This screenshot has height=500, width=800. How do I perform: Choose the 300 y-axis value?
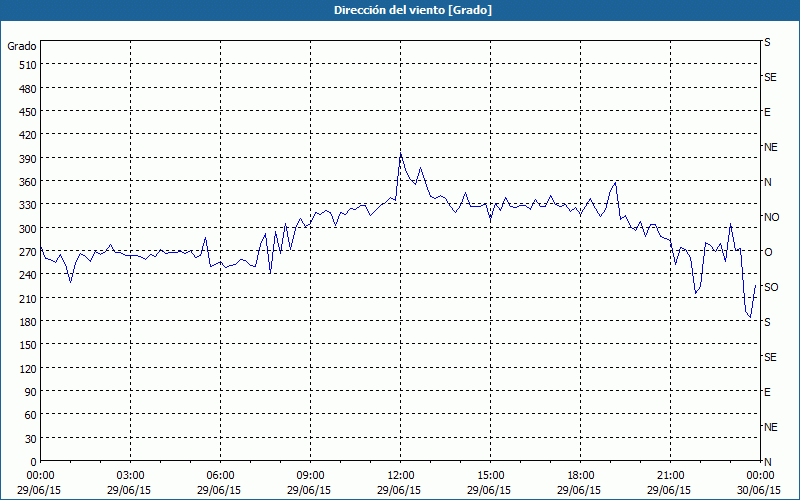click(x=28, y=229)
